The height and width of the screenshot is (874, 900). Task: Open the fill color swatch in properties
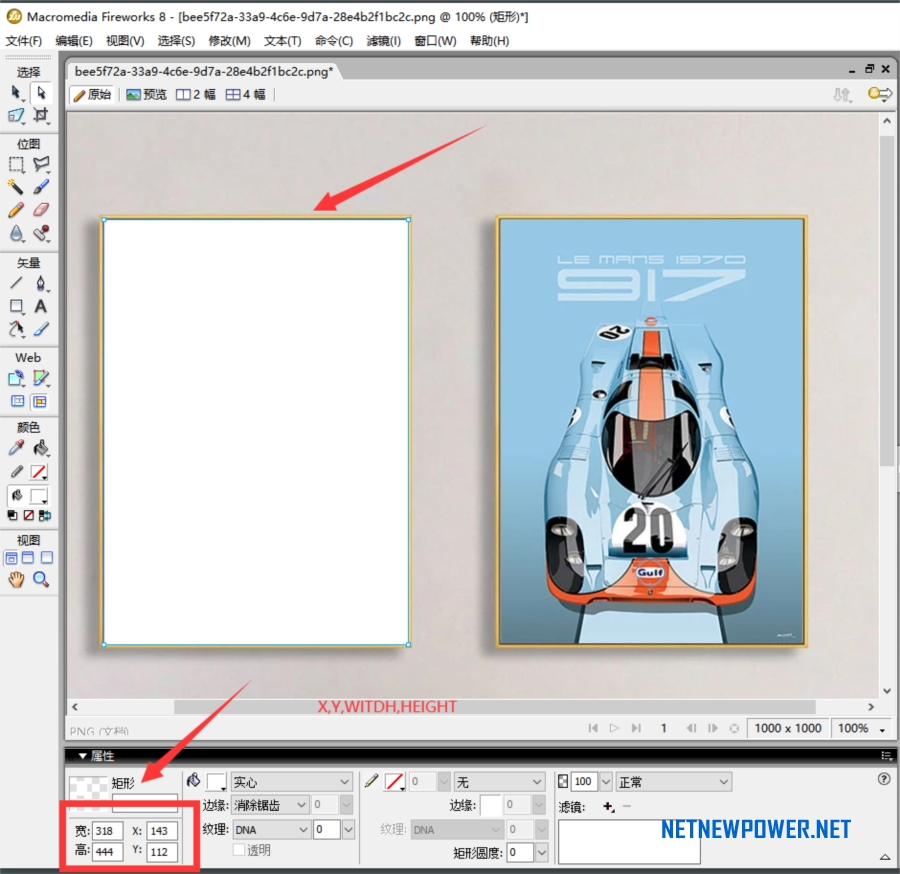pos(216,782)
